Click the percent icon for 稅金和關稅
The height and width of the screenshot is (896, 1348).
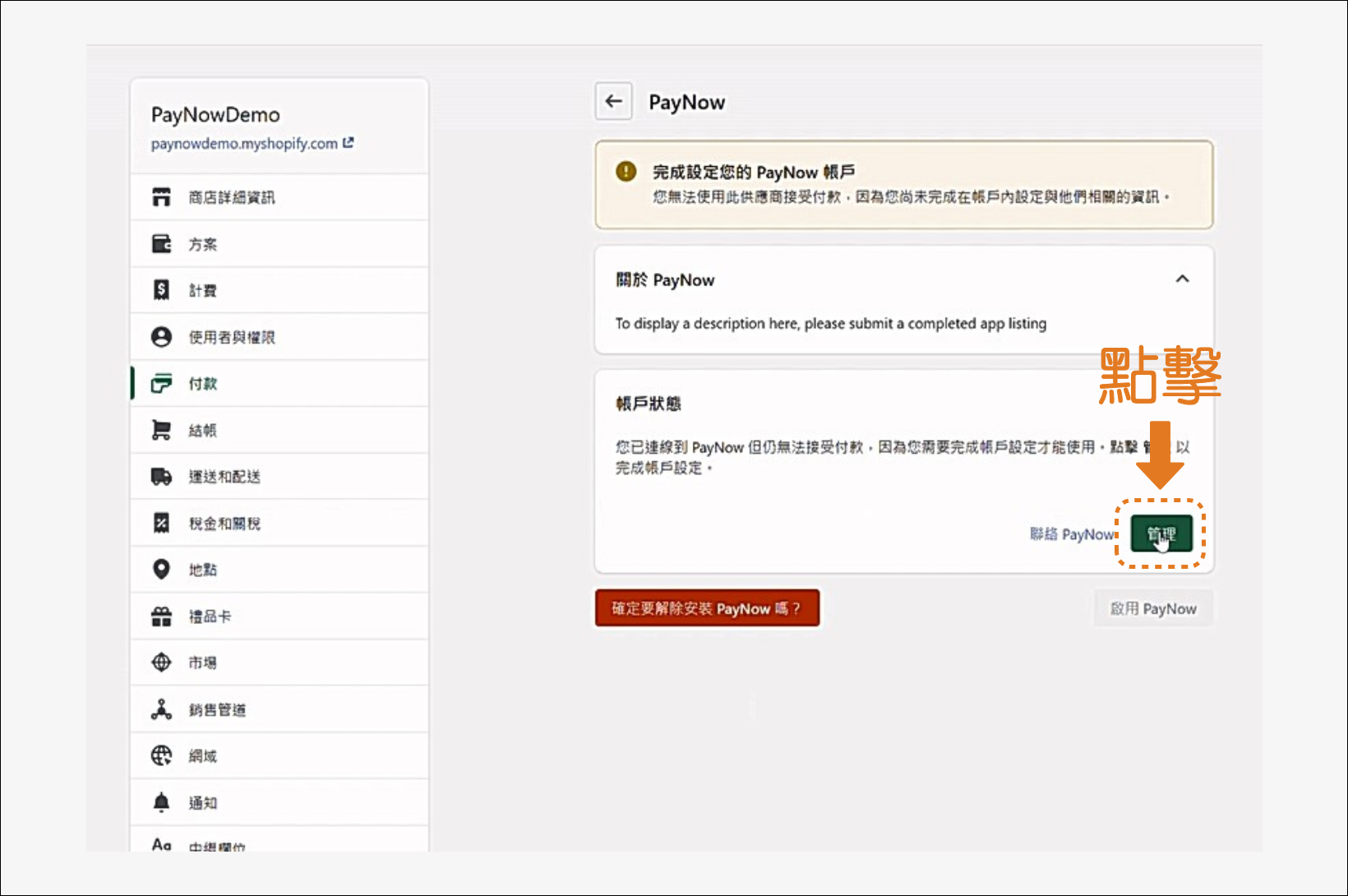tap(161, 523)
